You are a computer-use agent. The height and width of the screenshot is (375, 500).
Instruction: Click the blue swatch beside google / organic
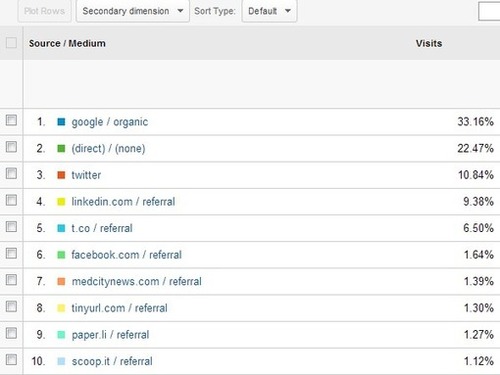point(61,122)
